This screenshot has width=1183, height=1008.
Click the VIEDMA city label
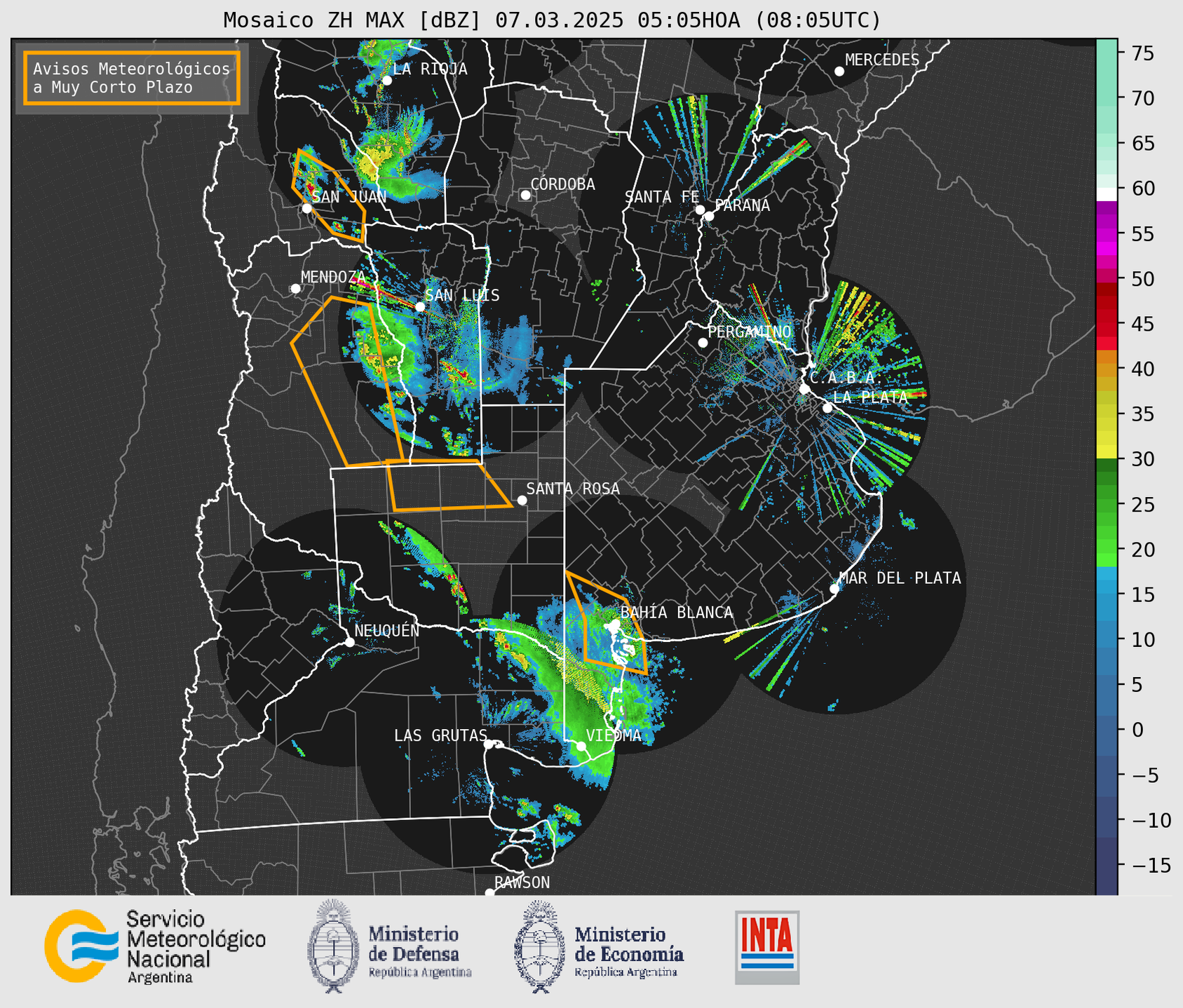pos(614,735)
